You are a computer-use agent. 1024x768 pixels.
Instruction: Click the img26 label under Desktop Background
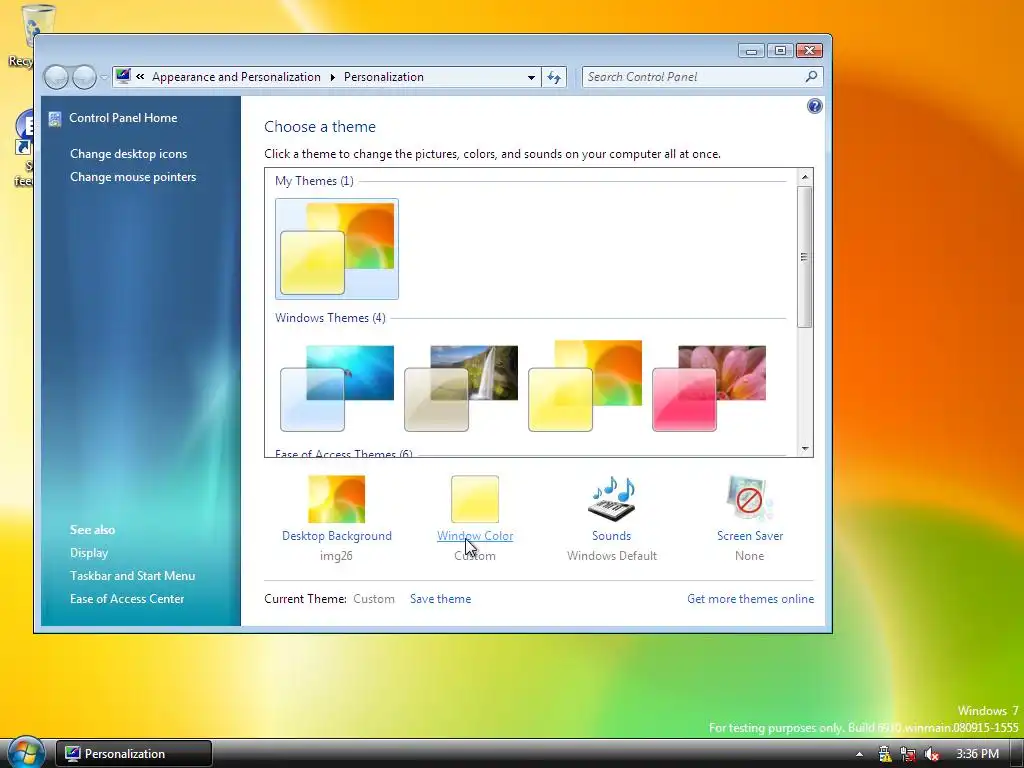coord(336,556)
